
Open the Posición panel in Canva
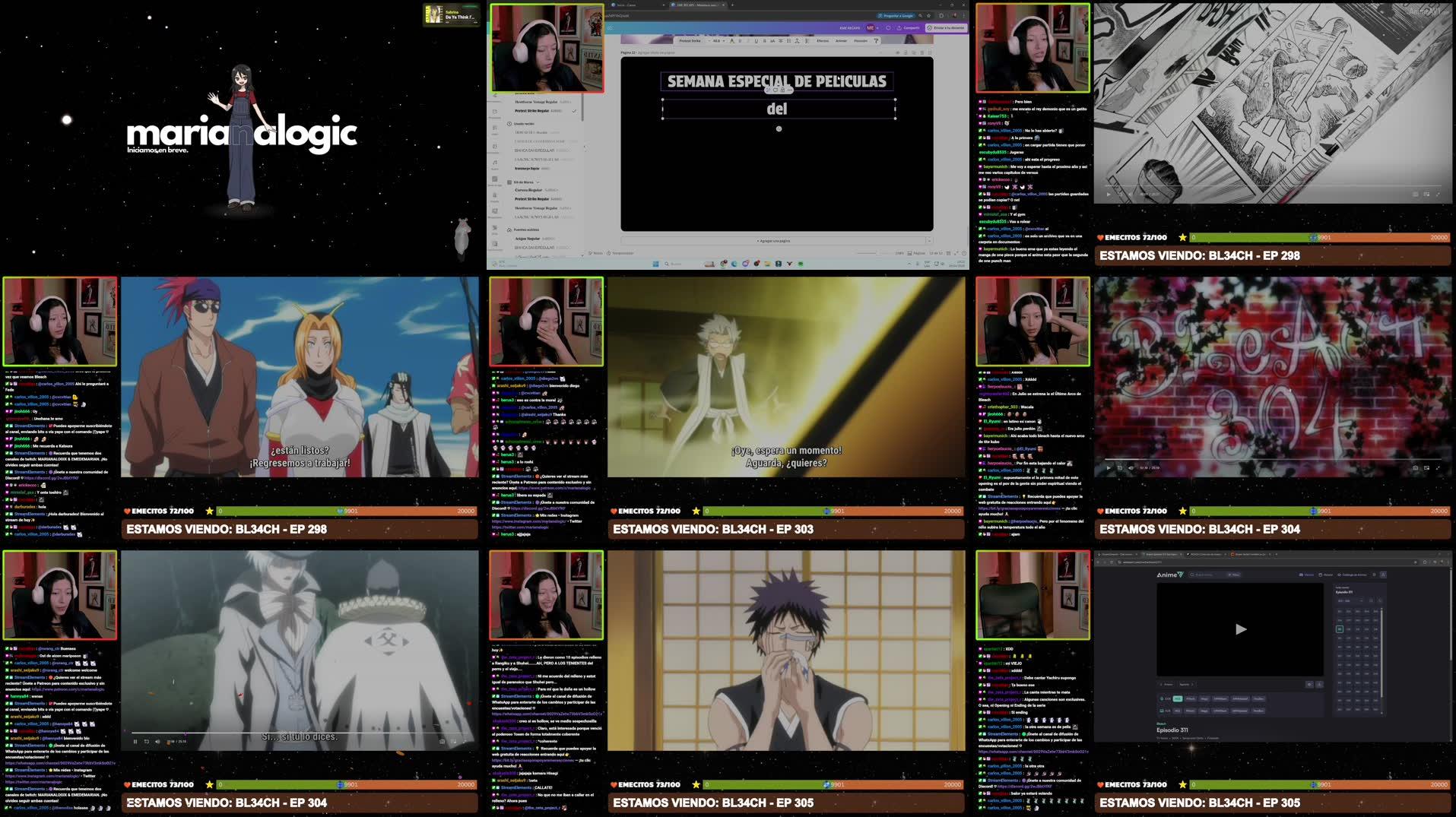(x=861, y=40)
